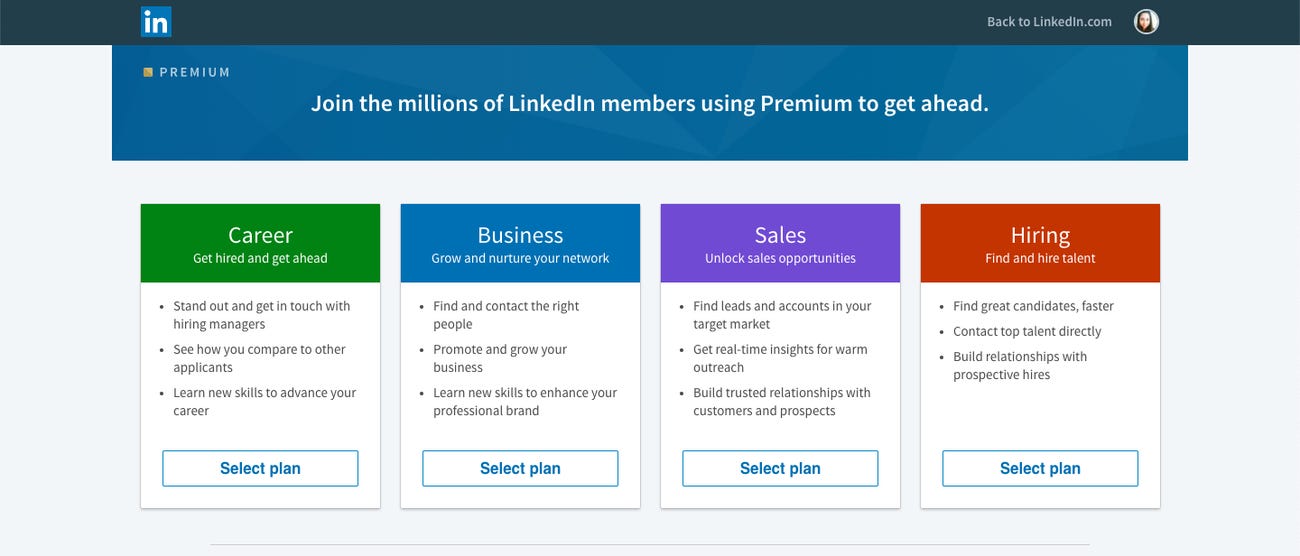Select plan under the Hiring card
The image size is (1300, 556).
1040,468
